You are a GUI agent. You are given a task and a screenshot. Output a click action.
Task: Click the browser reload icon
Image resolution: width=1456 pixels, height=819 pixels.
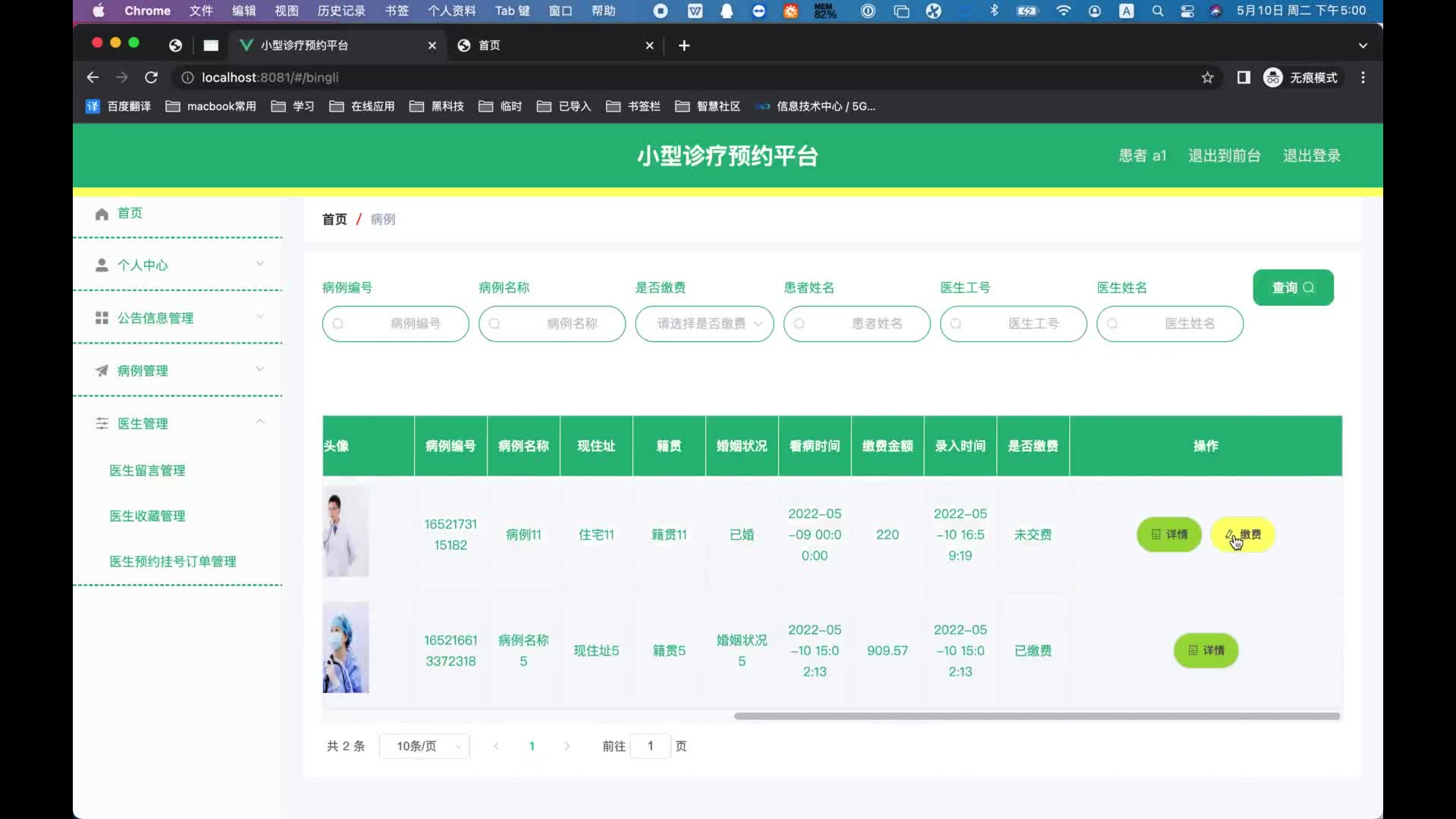[x=151, y=77]
